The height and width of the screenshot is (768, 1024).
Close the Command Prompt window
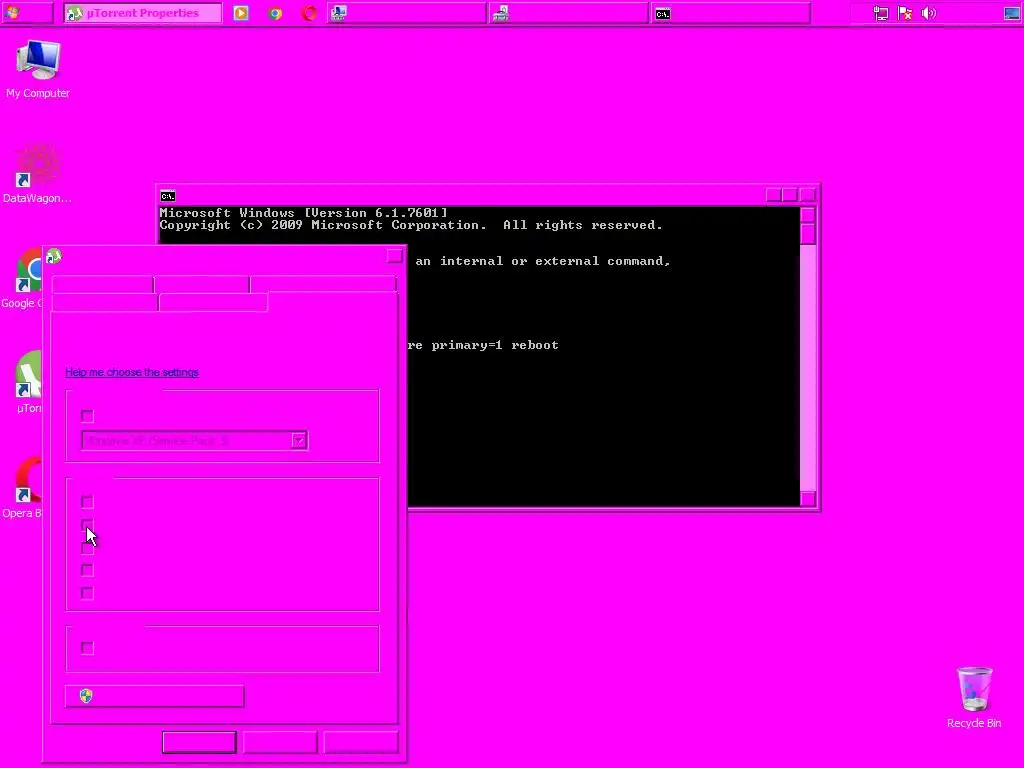tap(808, 195)
